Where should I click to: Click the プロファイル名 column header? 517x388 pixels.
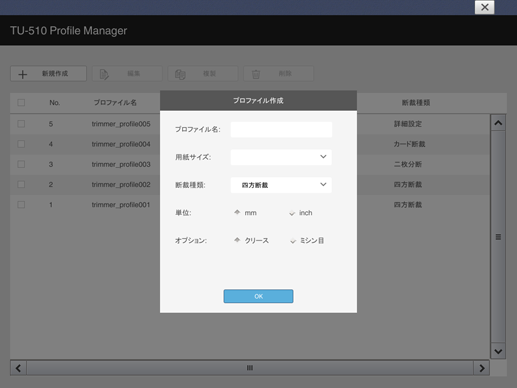[x=115, y=103]
